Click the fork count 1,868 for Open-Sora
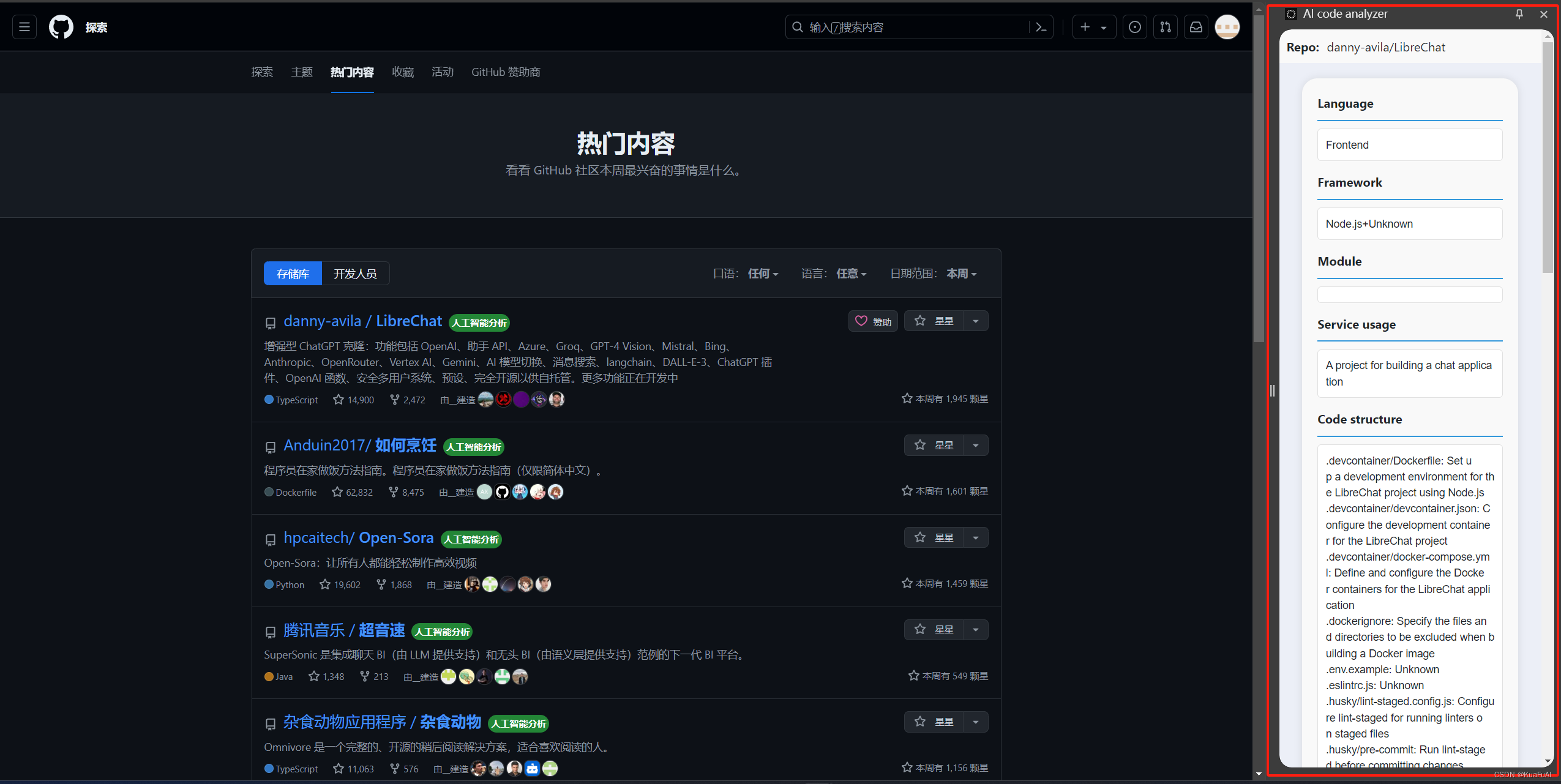 point(394,584)
